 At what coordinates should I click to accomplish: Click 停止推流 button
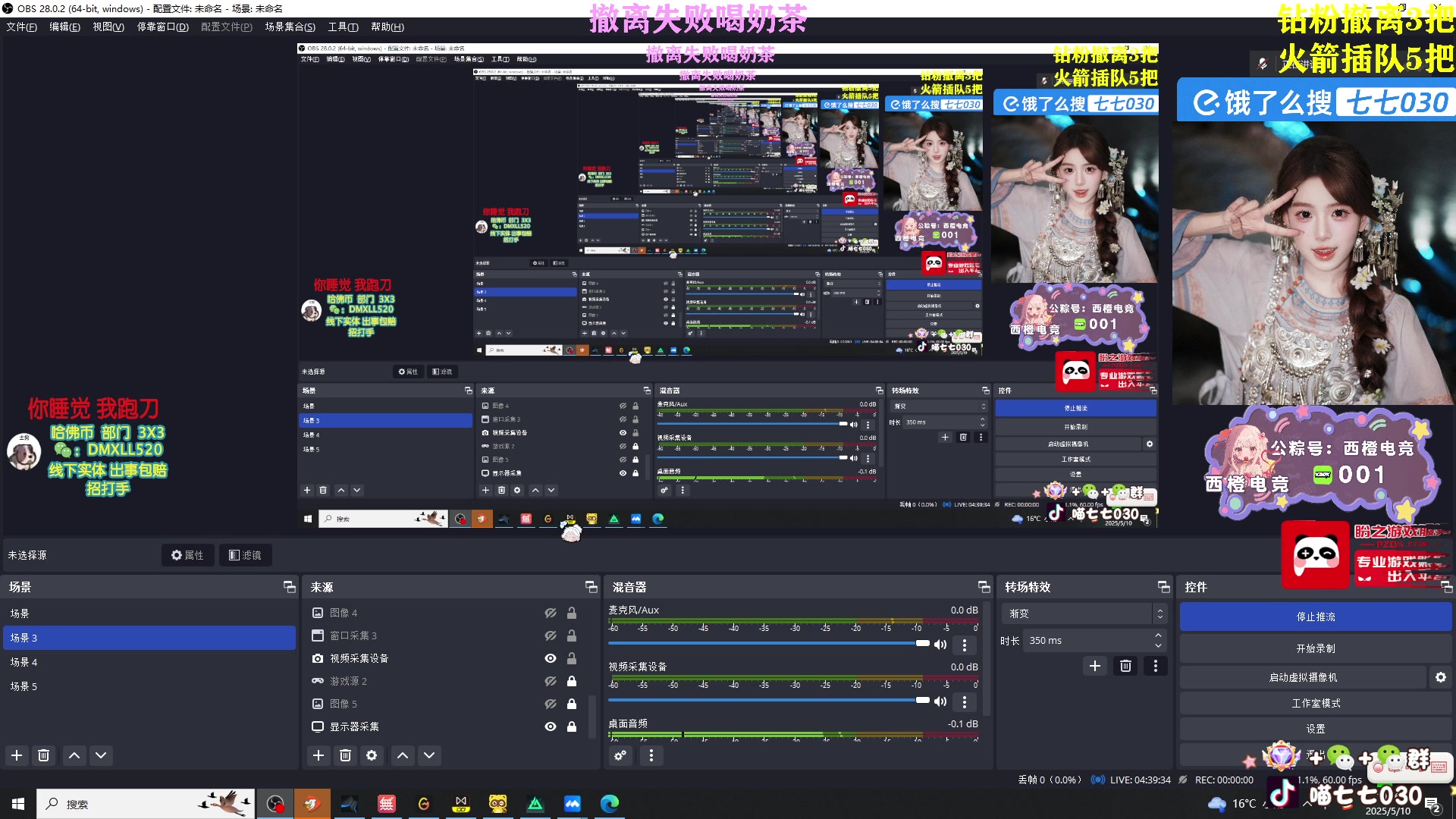point(1316,617)
